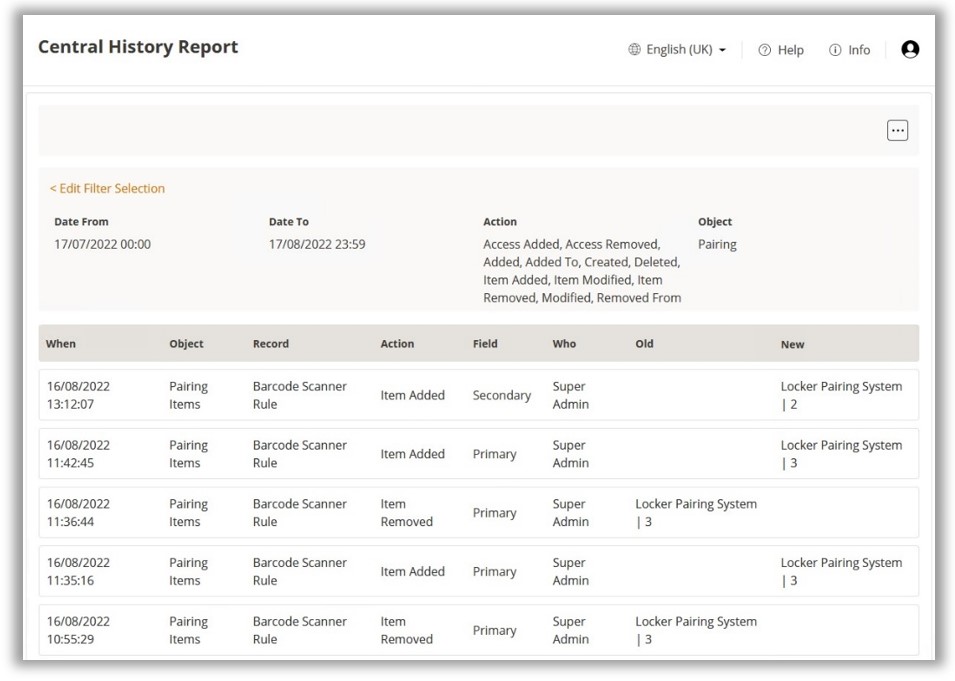Click the Object column header
The image size is (955, 681).
186,344
